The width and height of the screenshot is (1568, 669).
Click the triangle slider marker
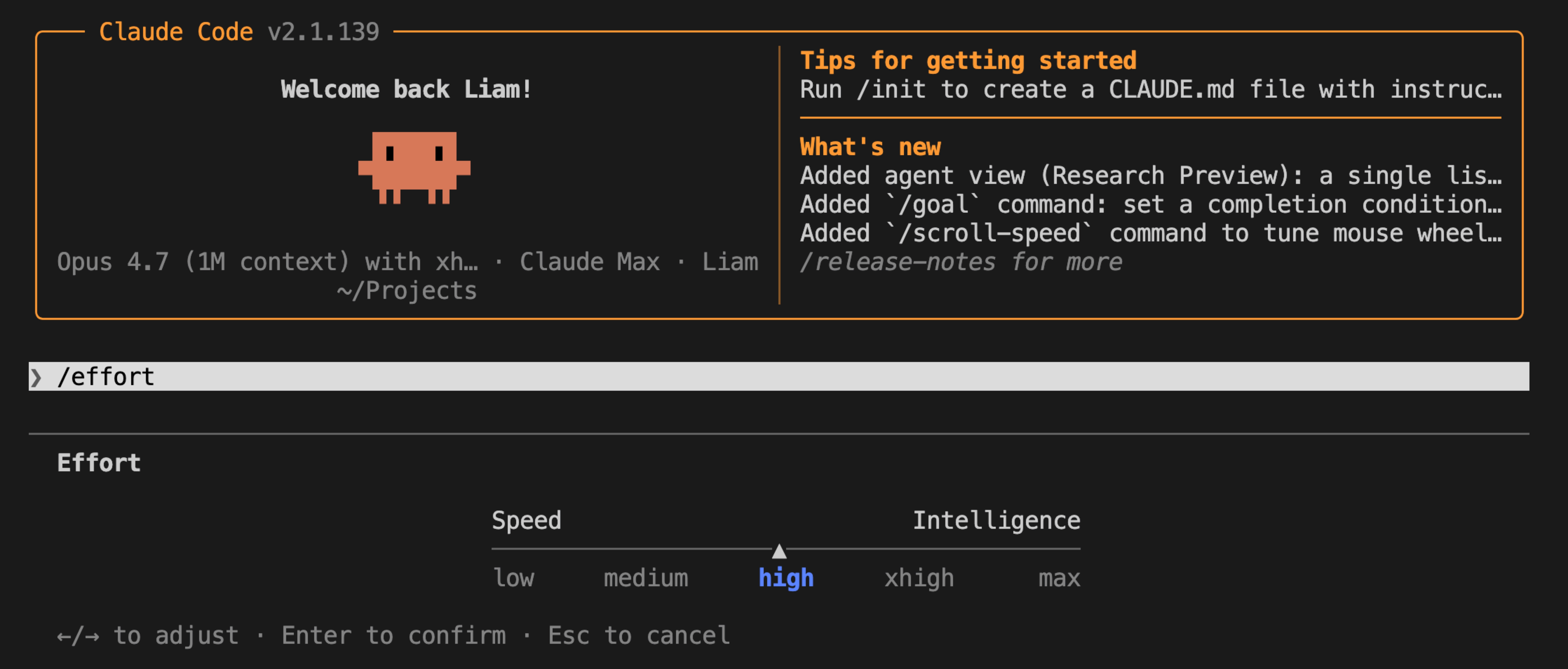(779, 551)
